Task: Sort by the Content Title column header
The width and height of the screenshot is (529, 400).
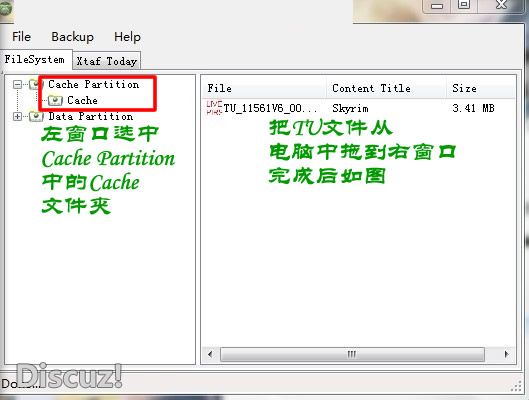Action: 386,88
